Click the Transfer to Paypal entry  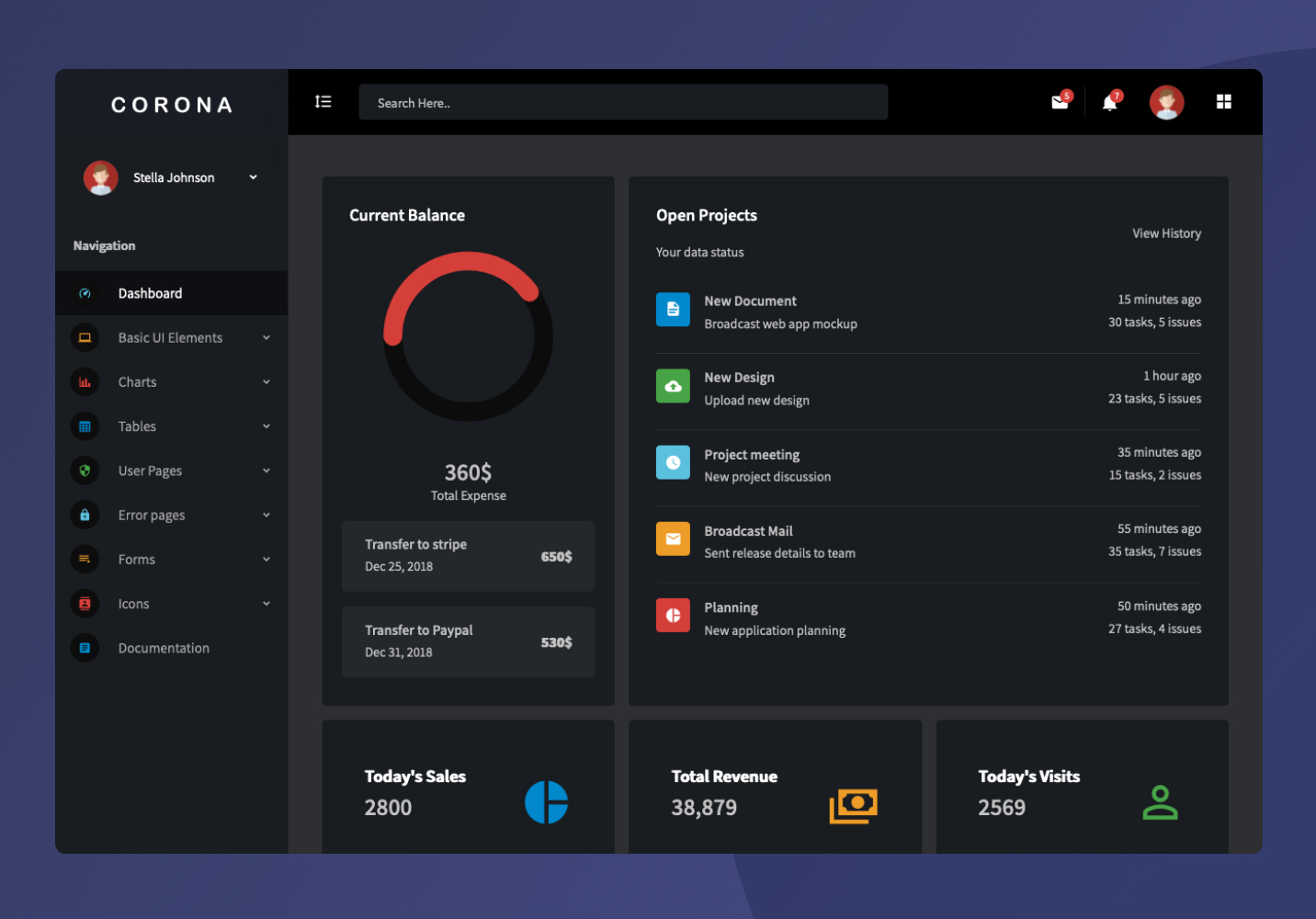pyautogui.click(x=468, y=641)
